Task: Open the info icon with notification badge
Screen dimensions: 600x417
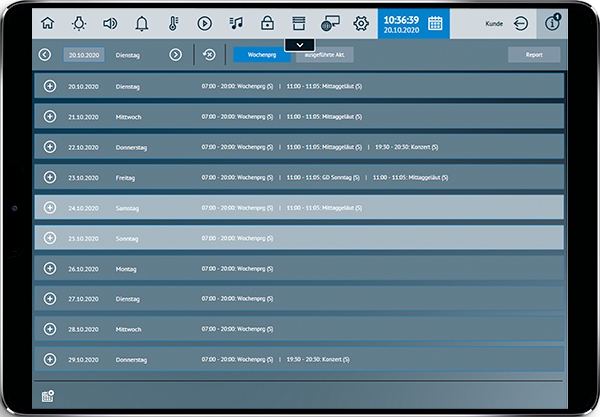Action: (x=552, y=23)
